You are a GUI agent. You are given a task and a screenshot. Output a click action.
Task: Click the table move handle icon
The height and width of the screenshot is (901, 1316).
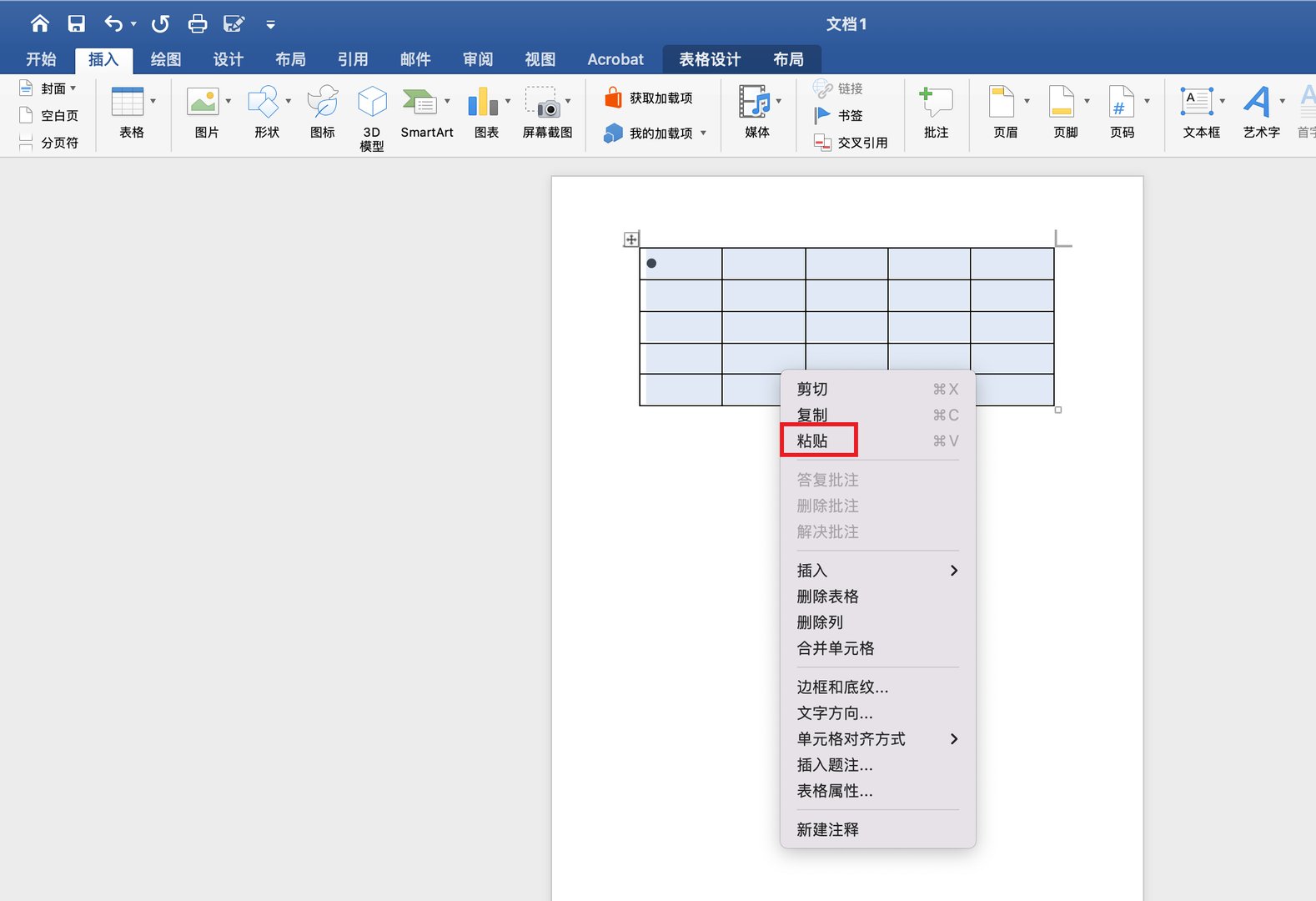coord(631,239)
